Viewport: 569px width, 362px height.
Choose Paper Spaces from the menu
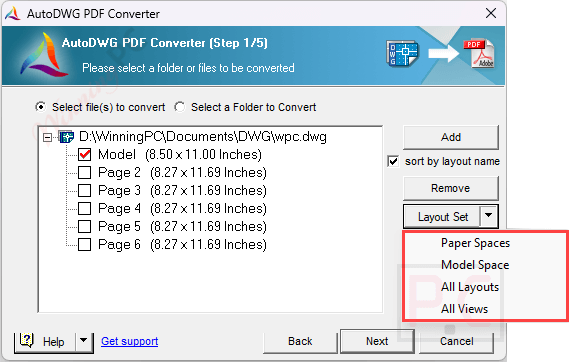(475, 243)
